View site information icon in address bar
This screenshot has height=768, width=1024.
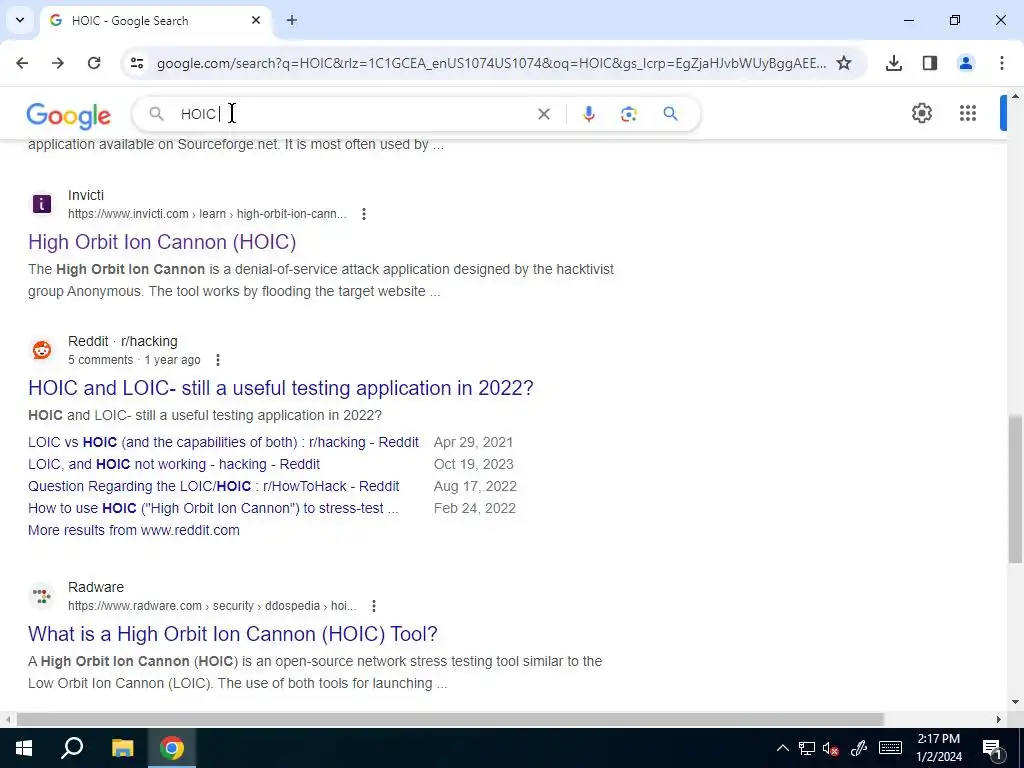[136, 63]
